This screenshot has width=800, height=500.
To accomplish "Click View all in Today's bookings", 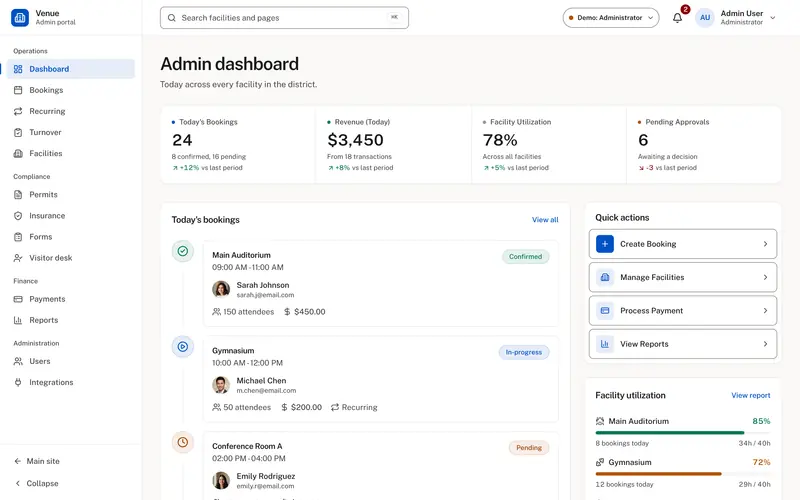I will [x=545, y=220].
